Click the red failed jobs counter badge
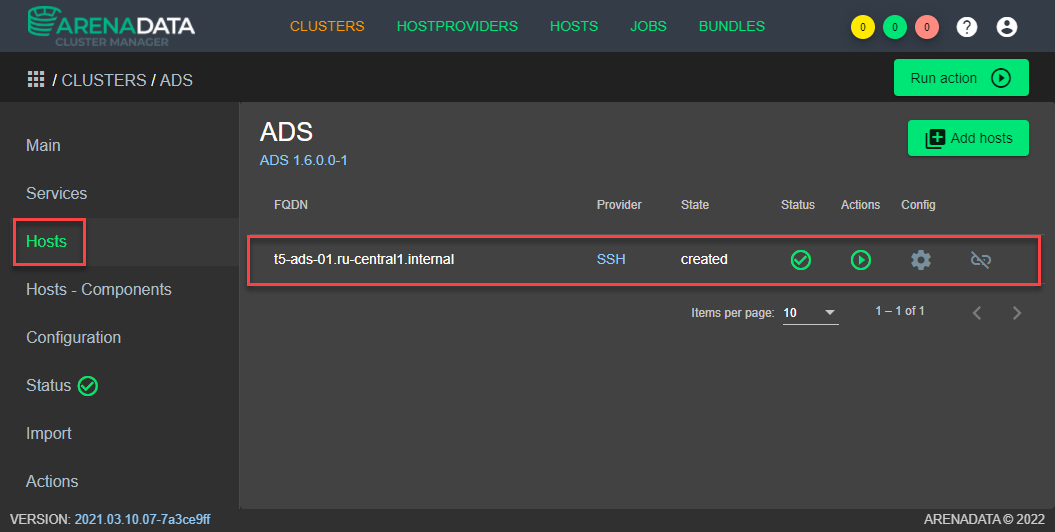Viewport: 1055px width, 532px height. click(x=927, y=27)
